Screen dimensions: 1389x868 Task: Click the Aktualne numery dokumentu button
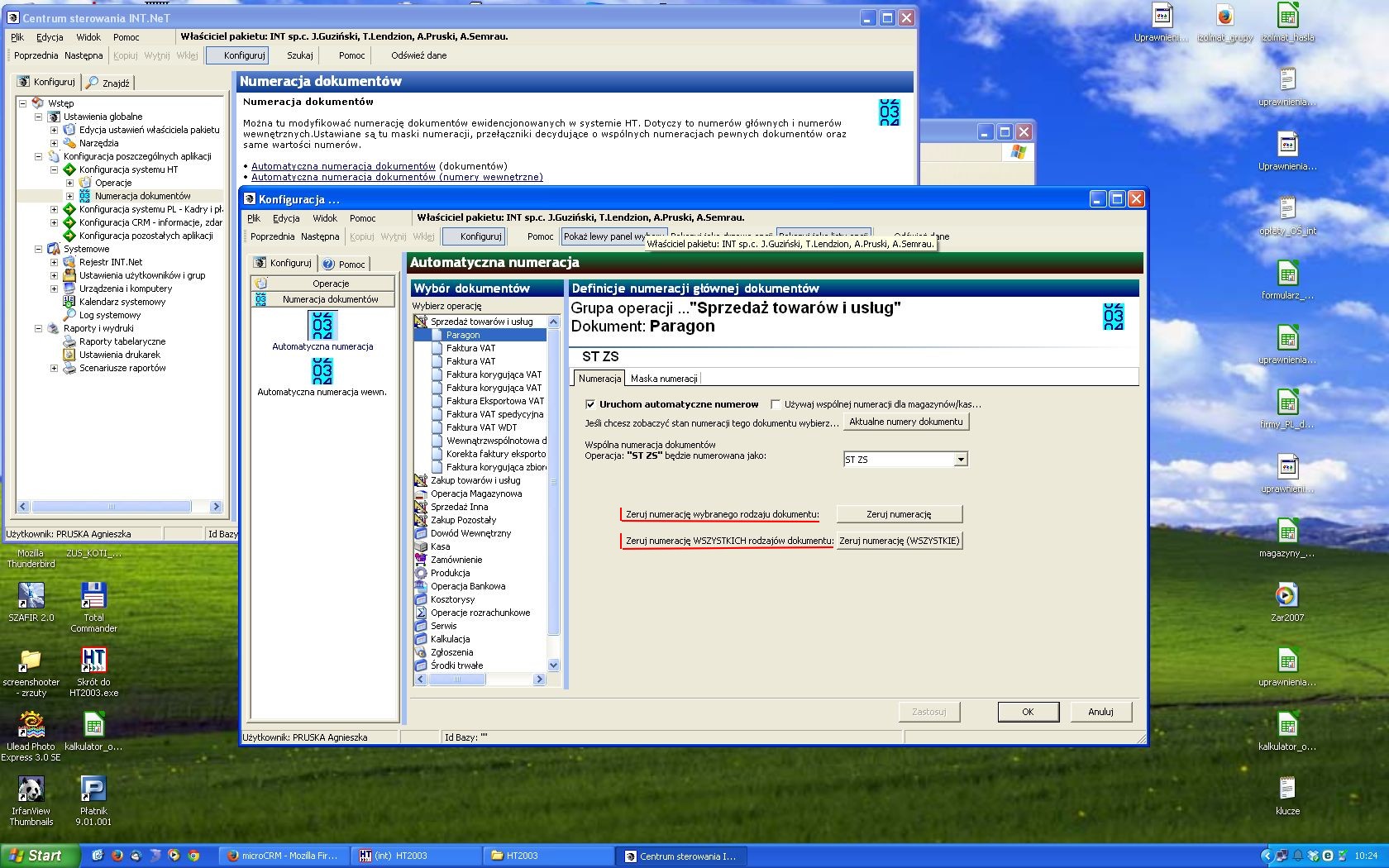coord(906,422)
